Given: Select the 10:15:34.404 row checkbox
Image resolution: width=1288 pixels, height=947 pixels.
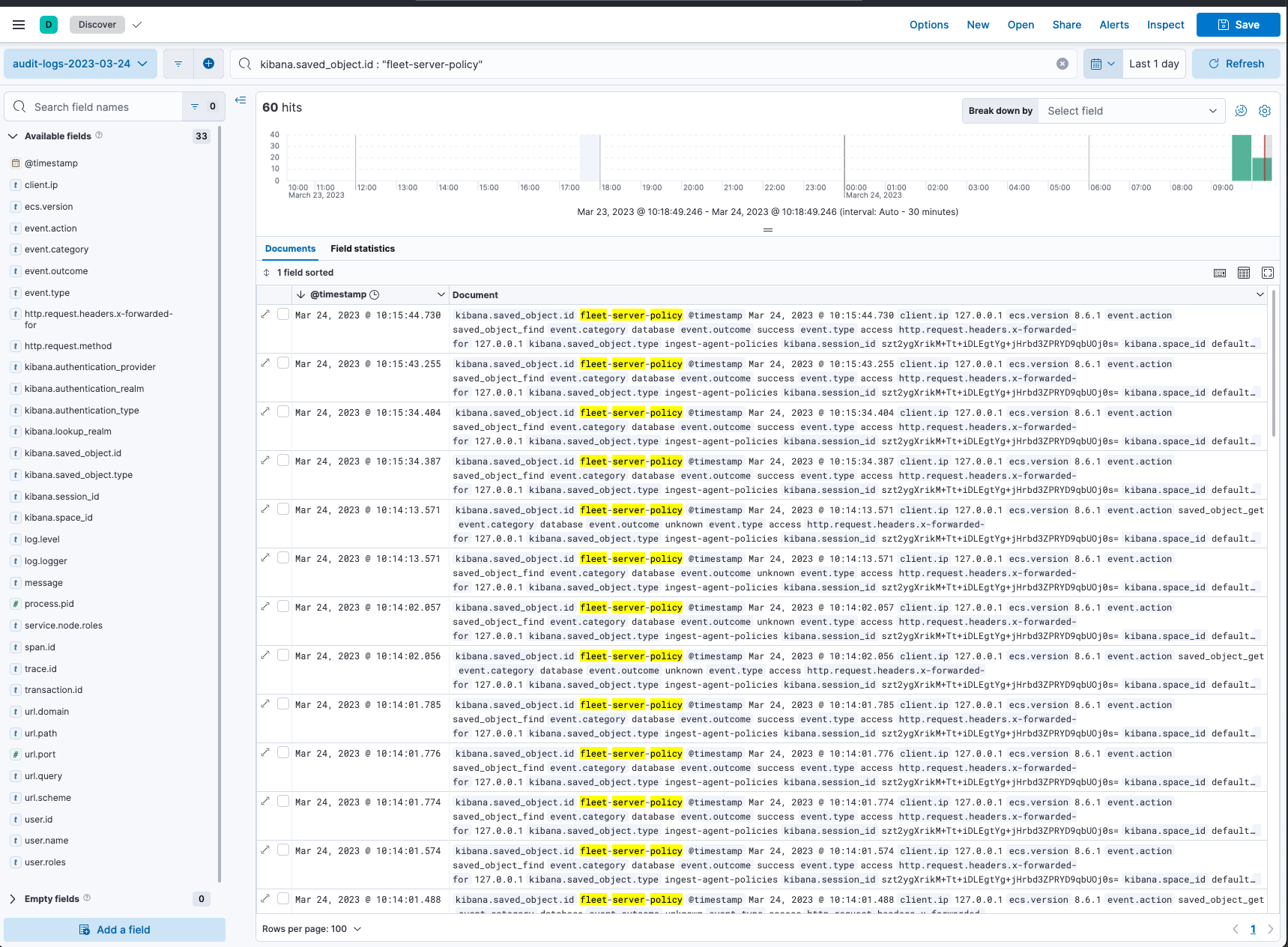Looking at the screenshot, I should [283, 411].
